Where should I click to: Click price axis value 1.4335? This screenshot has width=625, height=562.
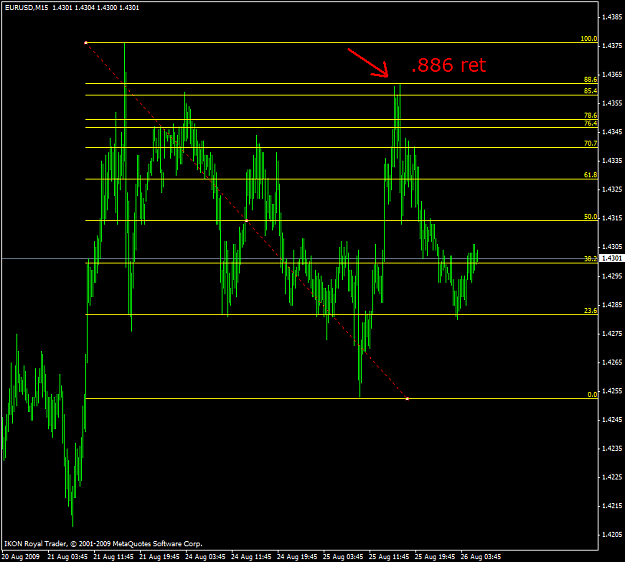click(612, 161)
